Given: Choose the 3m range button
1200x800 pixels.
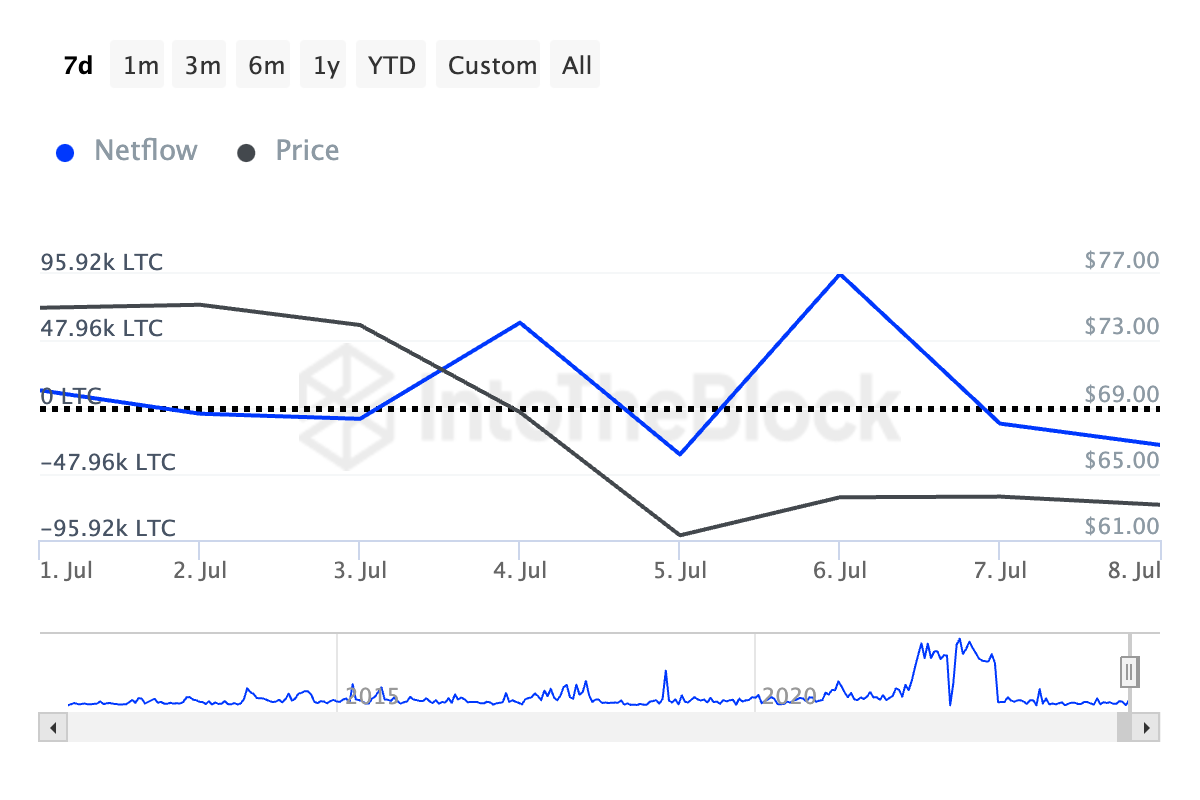Looking at the screenshot, I should pyautogui.click(x=203, y=66).
